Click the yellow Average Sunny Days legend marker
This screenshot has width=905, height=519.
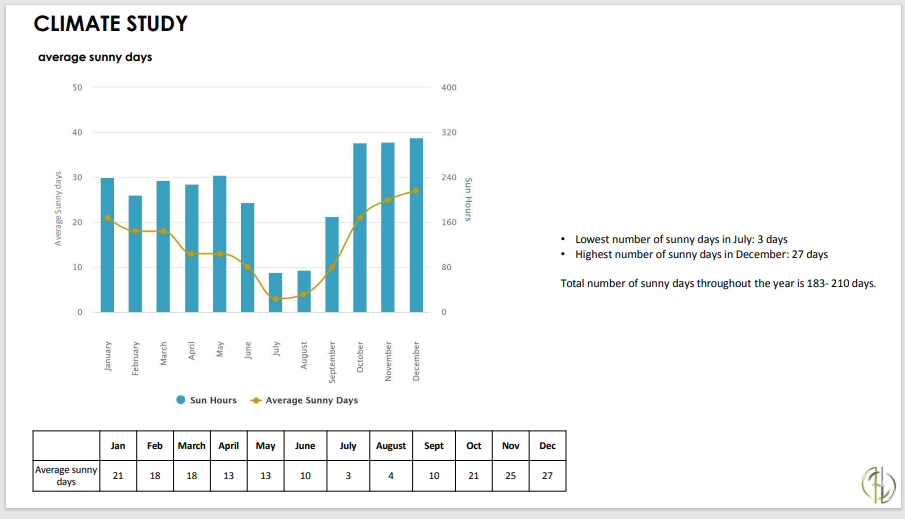pyautogui.click(x=256, y=400)
